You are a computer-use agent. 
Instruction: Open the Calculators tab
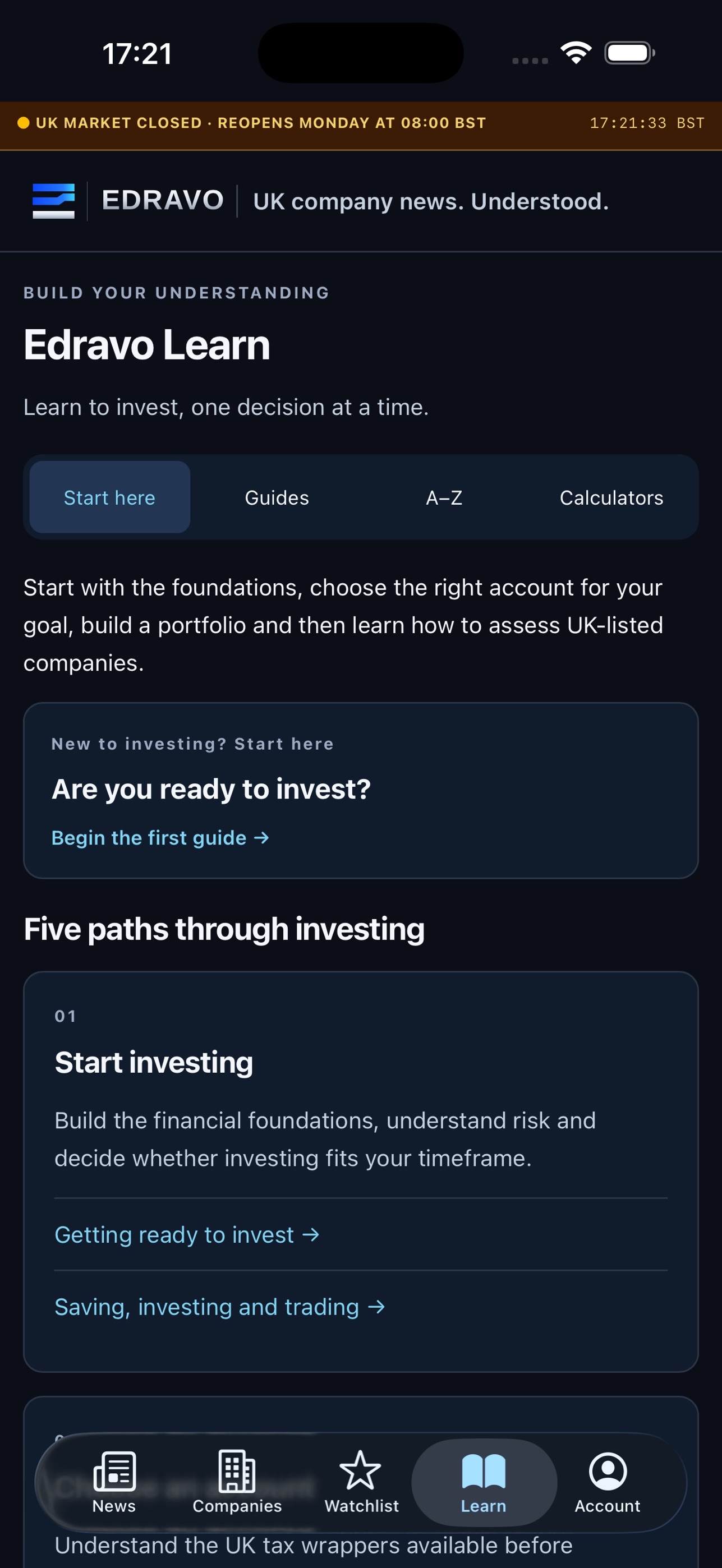[x=611, y=497]
